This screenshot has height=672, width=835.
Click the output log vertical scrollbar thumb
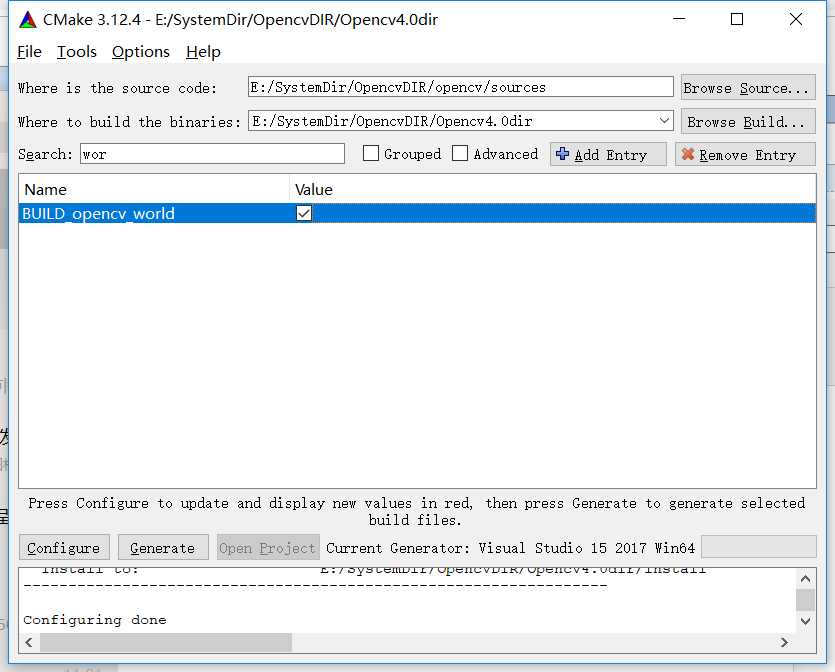point(805,600)
